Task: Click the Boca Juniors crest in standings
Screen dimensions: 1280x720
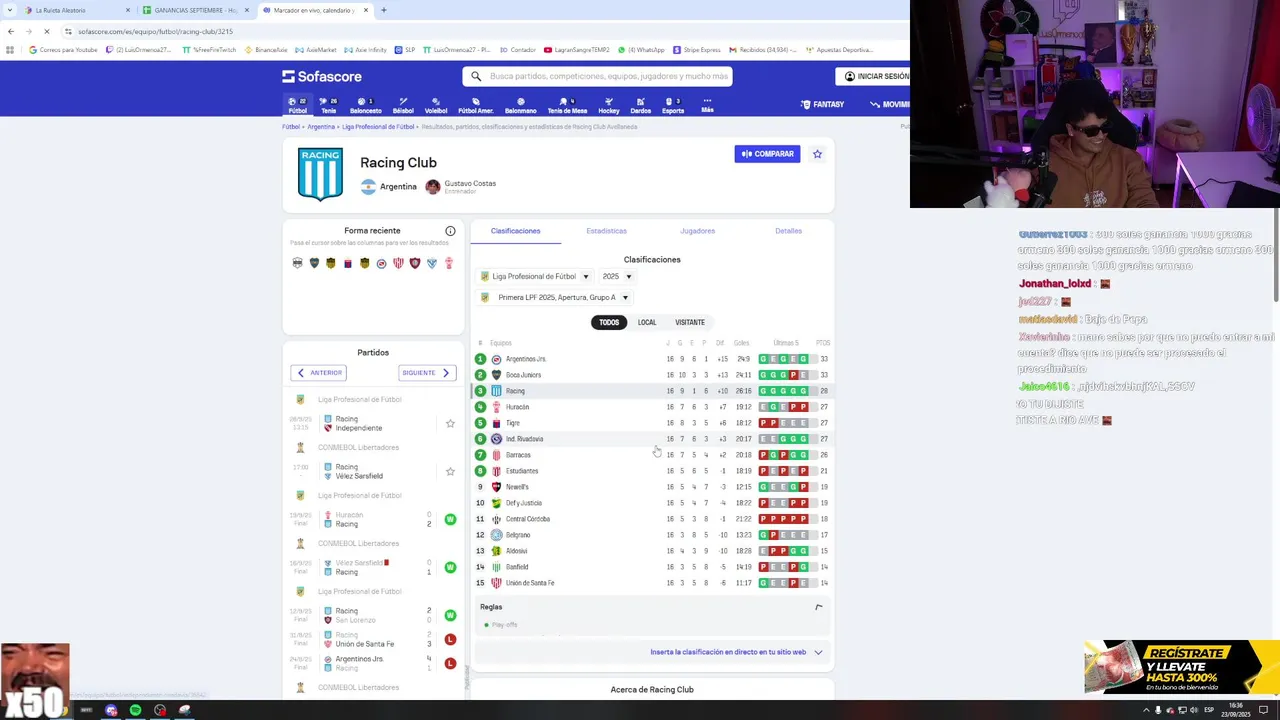Action: [496, 375]
